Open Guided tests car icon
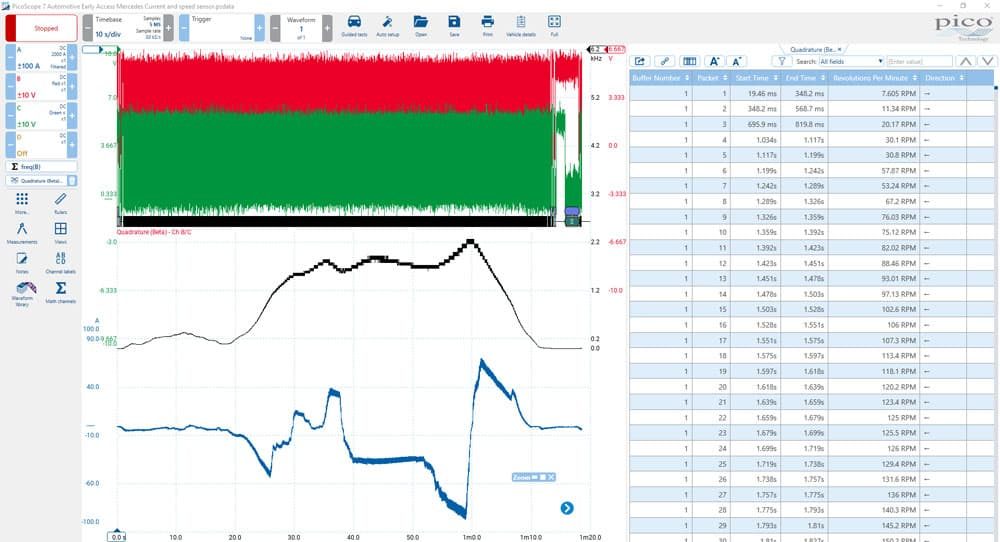This screenshot has height=542, width=1000. (354, 26)
